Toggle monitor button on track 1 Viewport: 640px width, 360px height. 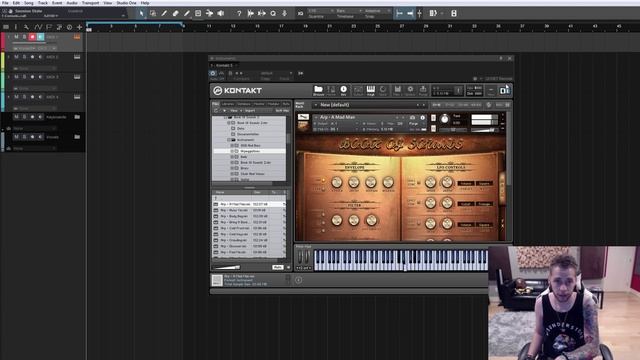40,37
